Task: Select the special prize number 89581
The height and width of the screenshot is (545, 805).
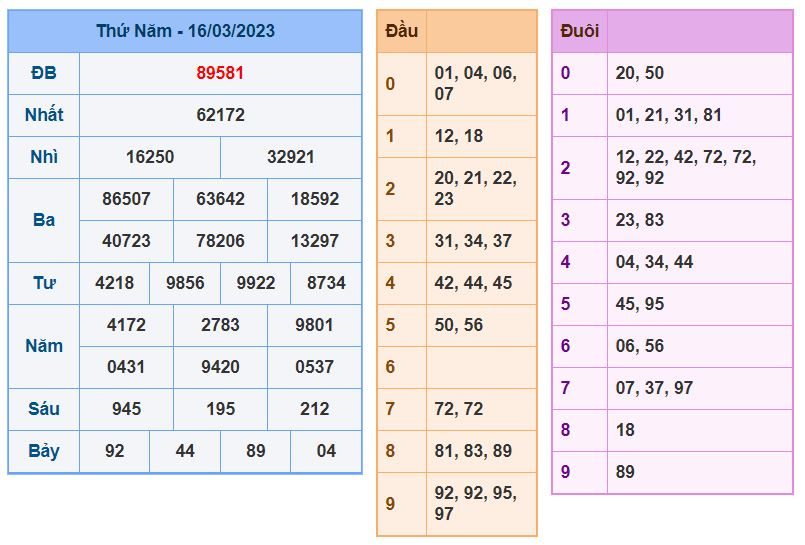Action: 220,73
